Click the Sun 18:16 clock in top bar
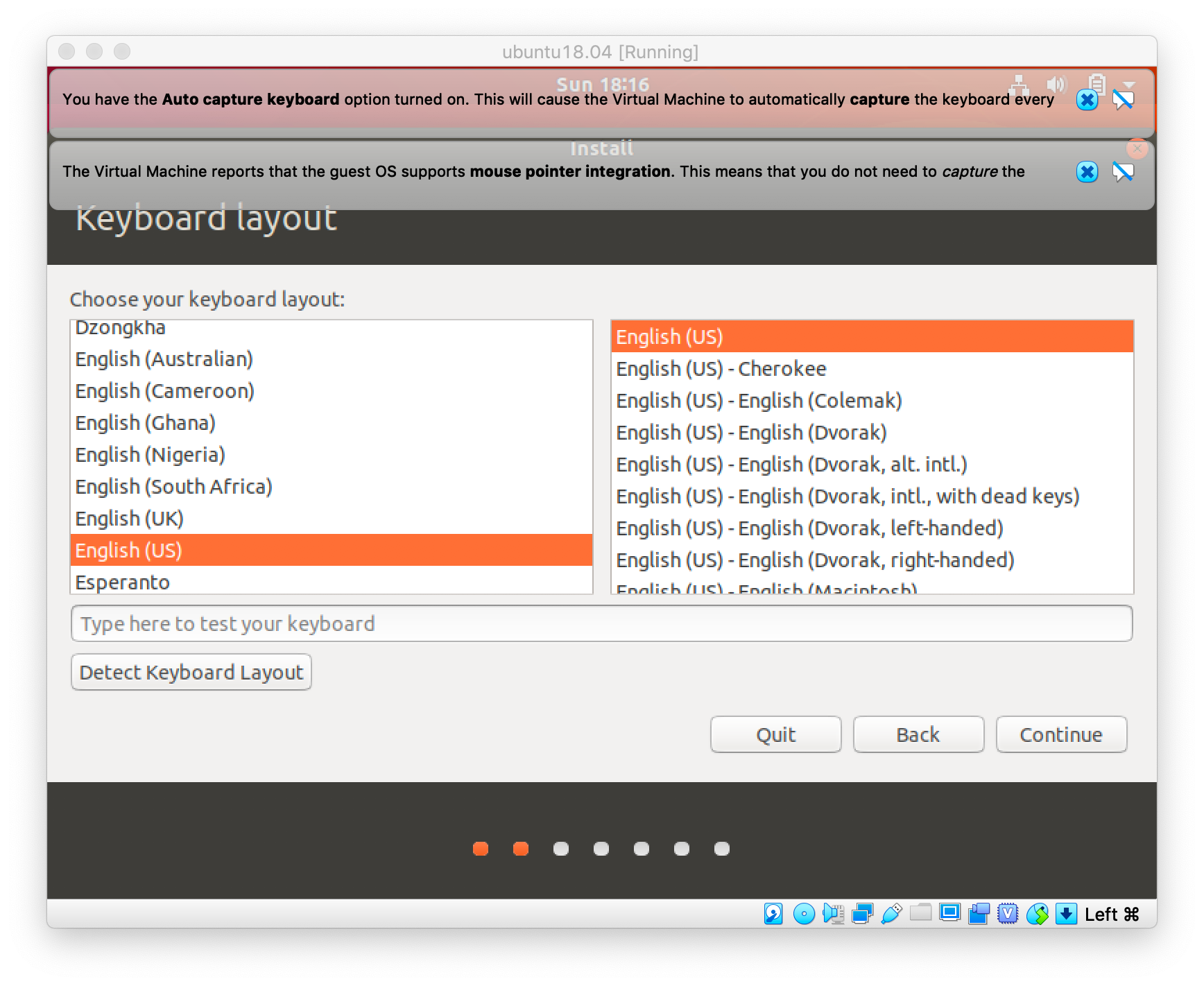1204x986 pixels. (603, 84)
